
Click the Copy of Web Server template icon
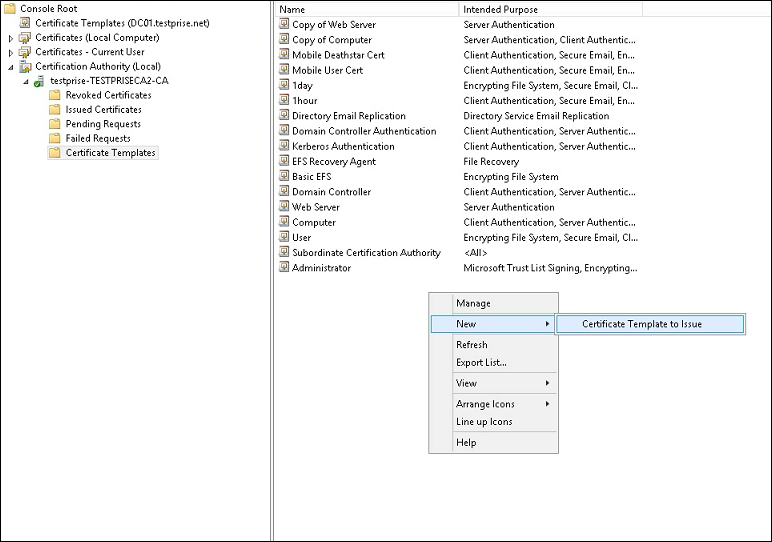[284, 24]
